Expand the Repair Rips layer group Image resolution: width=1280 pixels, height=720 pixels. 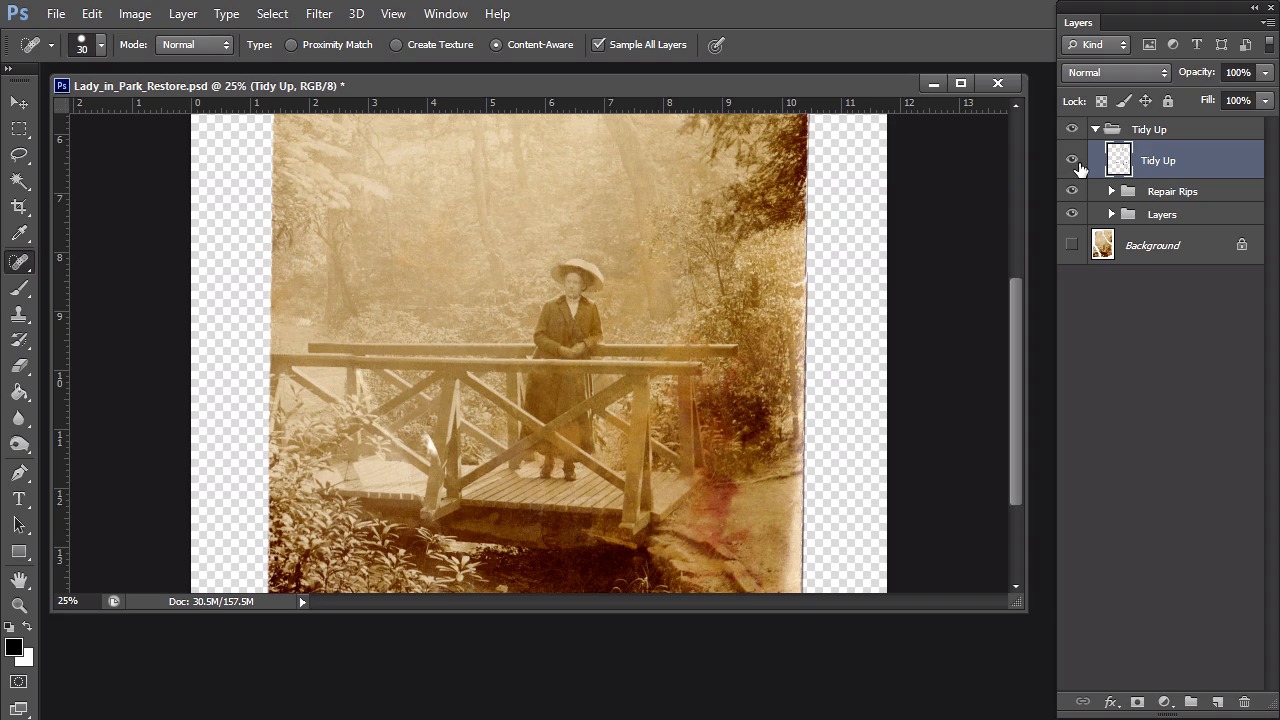click(1111, 191)
